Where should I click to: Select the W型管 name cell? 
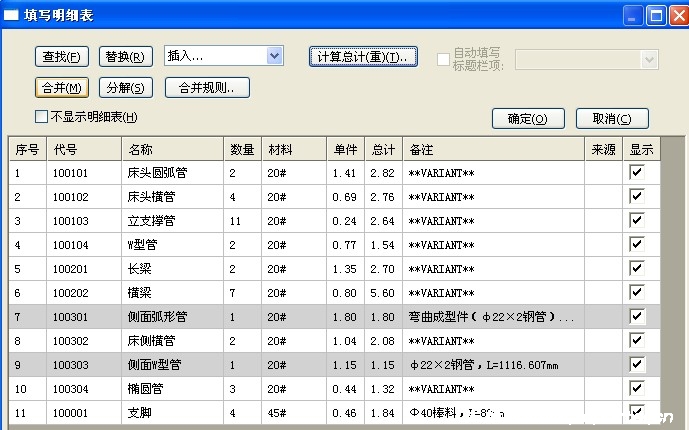173,245
